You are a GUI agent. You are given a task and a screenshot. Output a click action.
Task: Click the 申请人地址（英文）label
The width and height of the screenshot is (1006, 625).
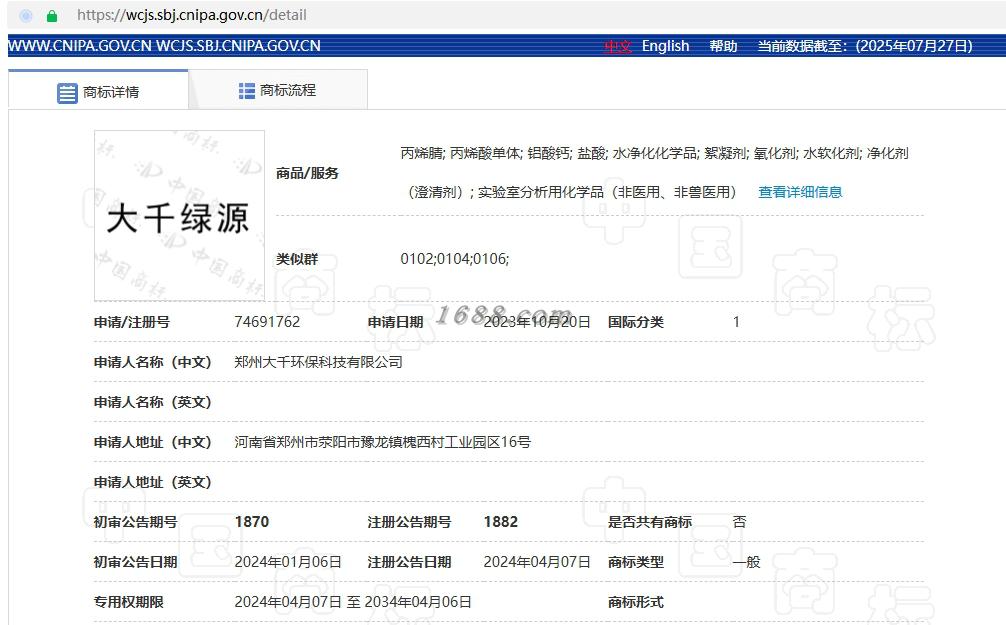click(153, 482)
